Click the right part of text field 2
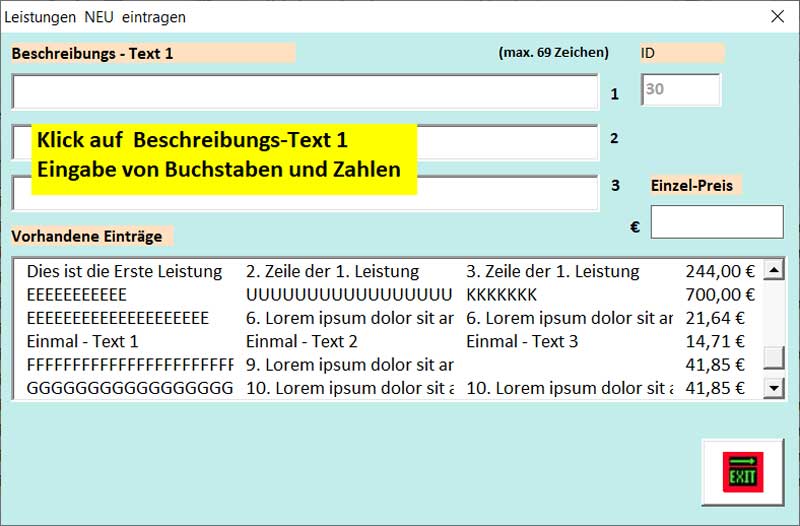 click(508, 142)
